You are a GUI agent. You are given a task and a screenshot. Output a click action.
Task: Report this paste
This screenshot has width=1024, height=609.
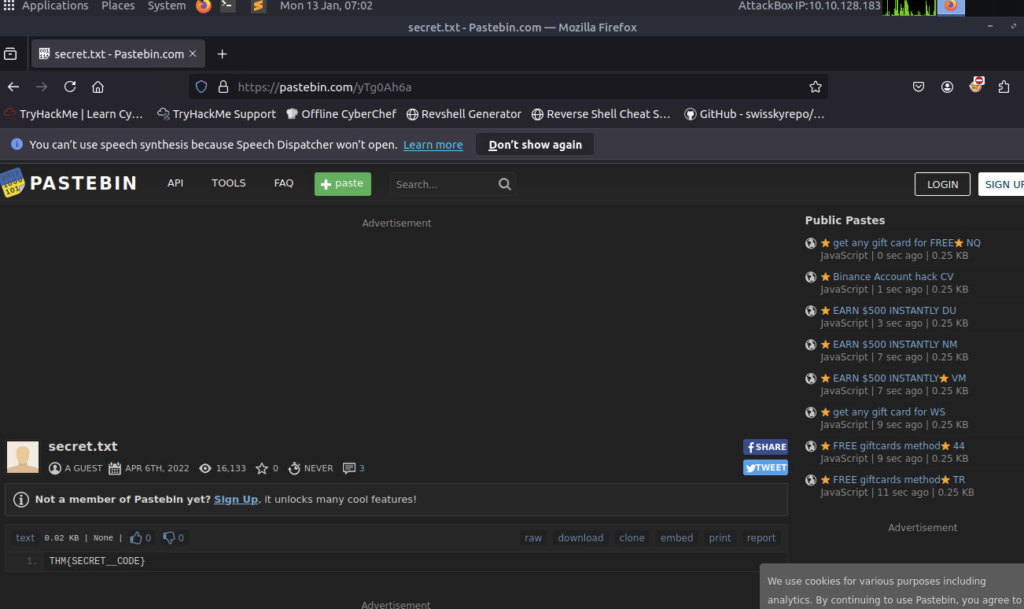click(x=761, y=538)
